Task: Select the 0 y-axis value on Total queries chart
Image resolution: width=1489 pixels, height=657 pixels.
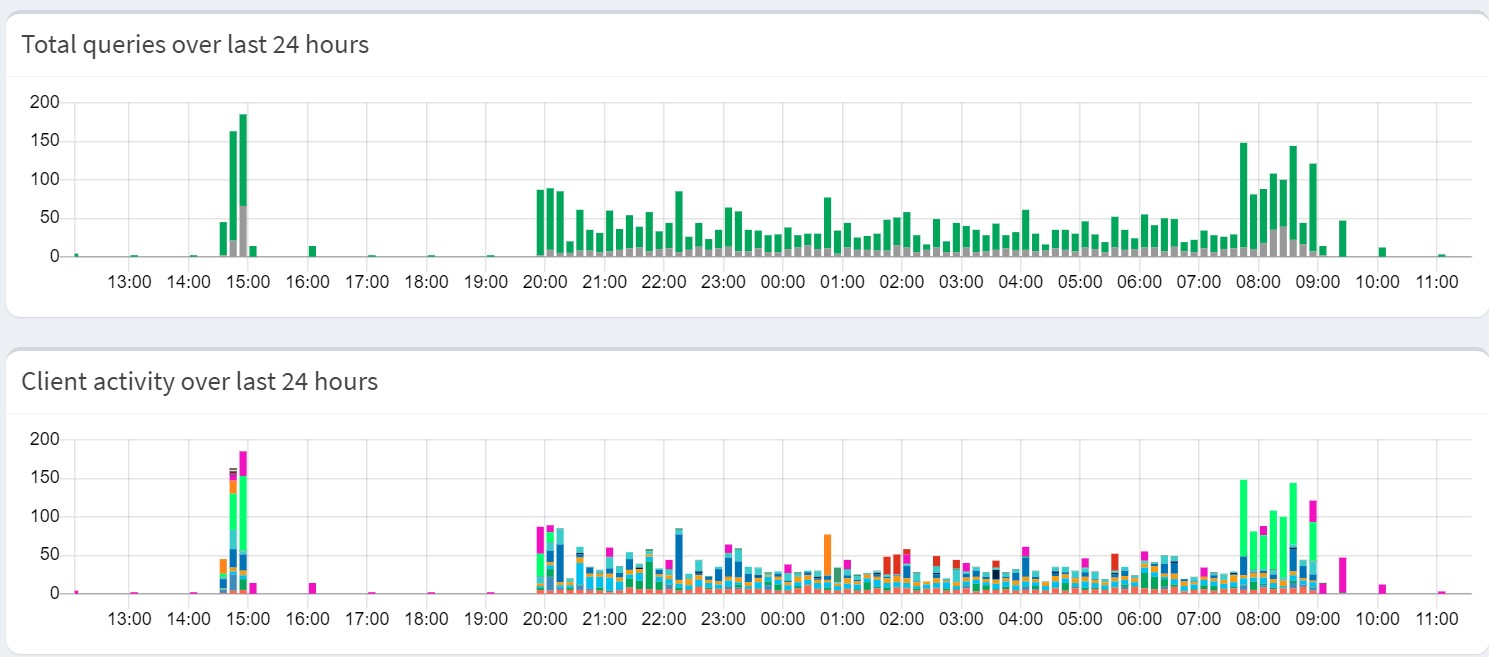Action: tap(55, 257)
